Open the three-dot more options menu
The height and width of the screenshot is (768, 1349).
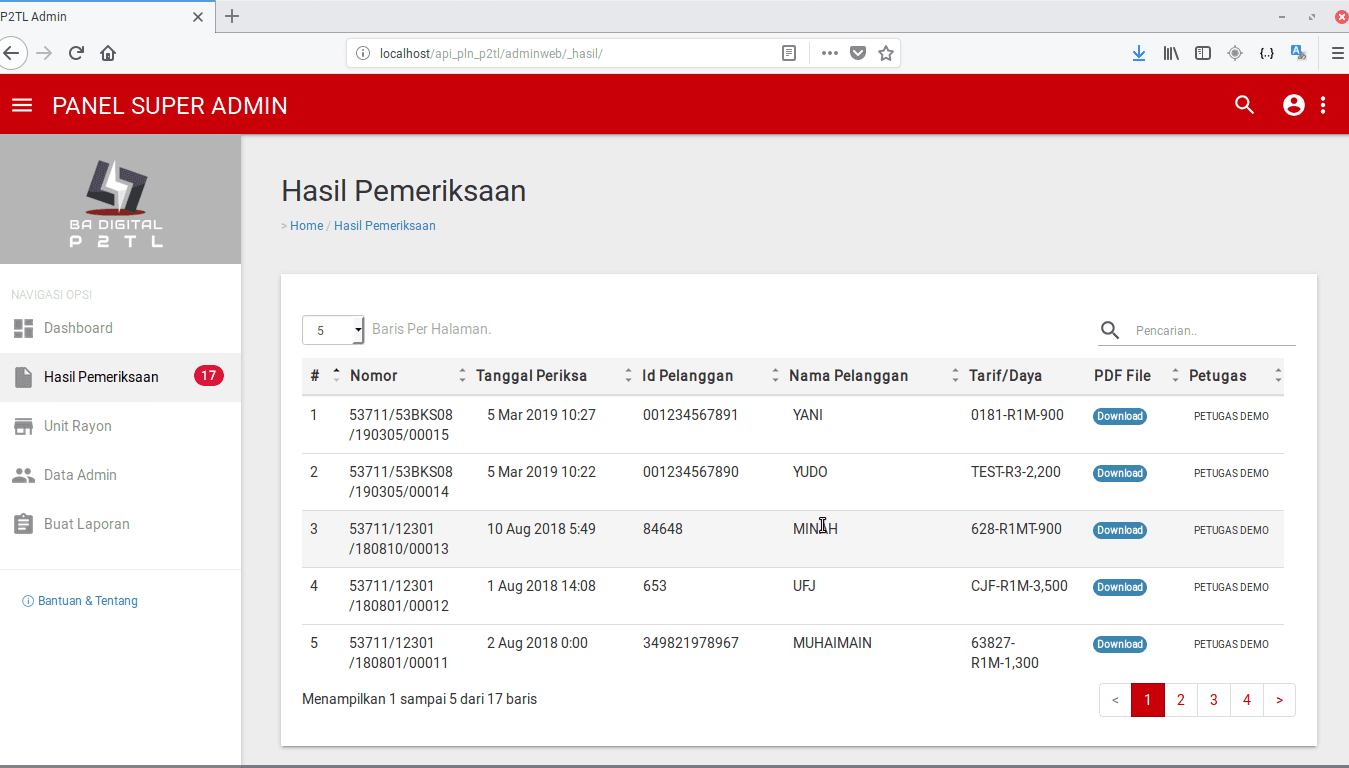tap(1323, 105)
